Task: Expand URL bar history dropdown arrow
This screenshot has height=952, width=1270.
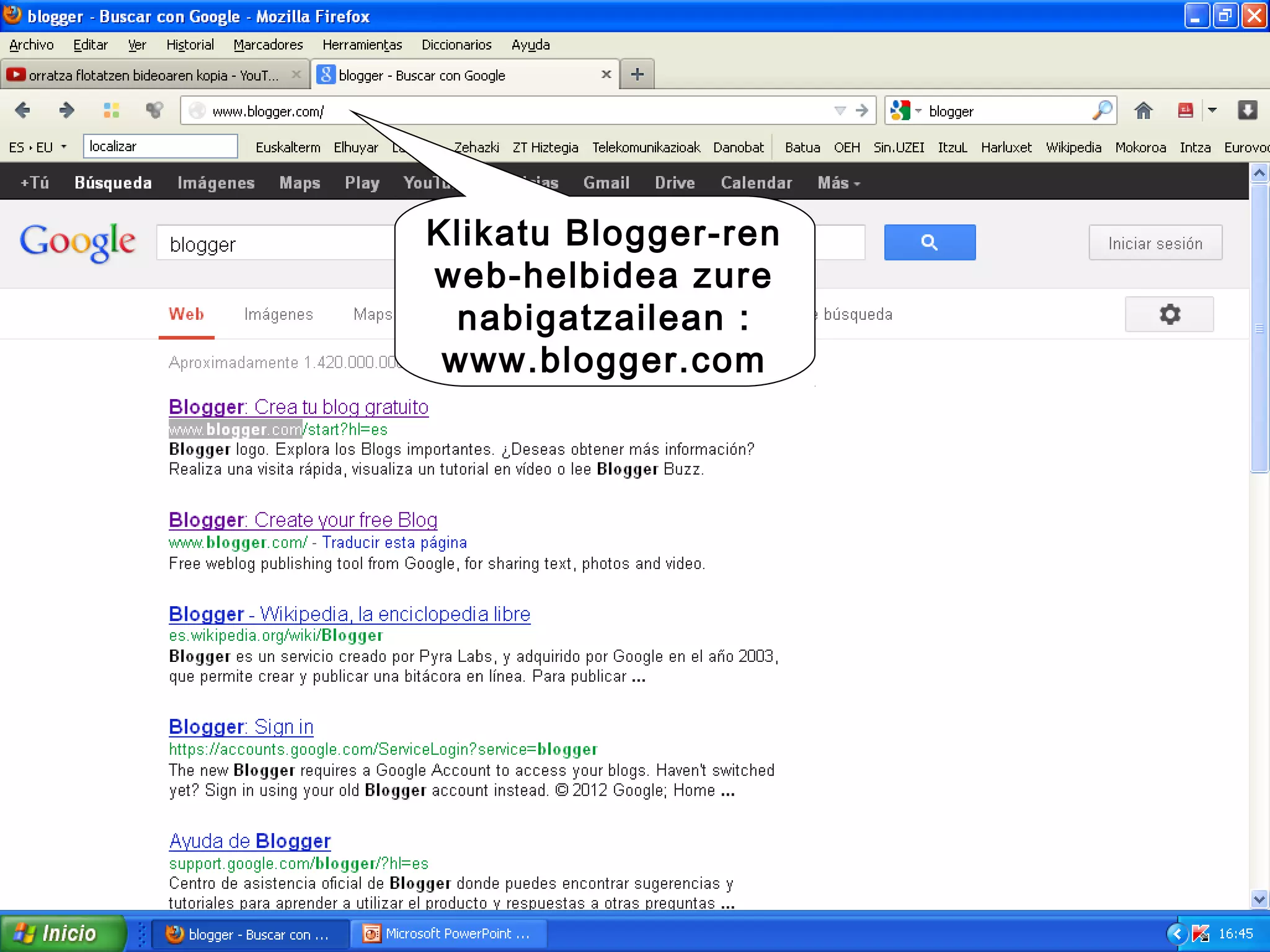Action: [x=840, y=111]
